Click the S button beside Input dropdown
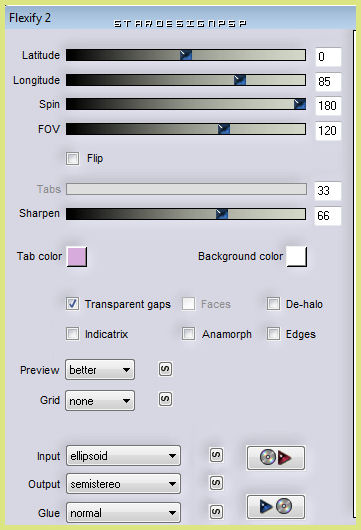 [216, 455]
